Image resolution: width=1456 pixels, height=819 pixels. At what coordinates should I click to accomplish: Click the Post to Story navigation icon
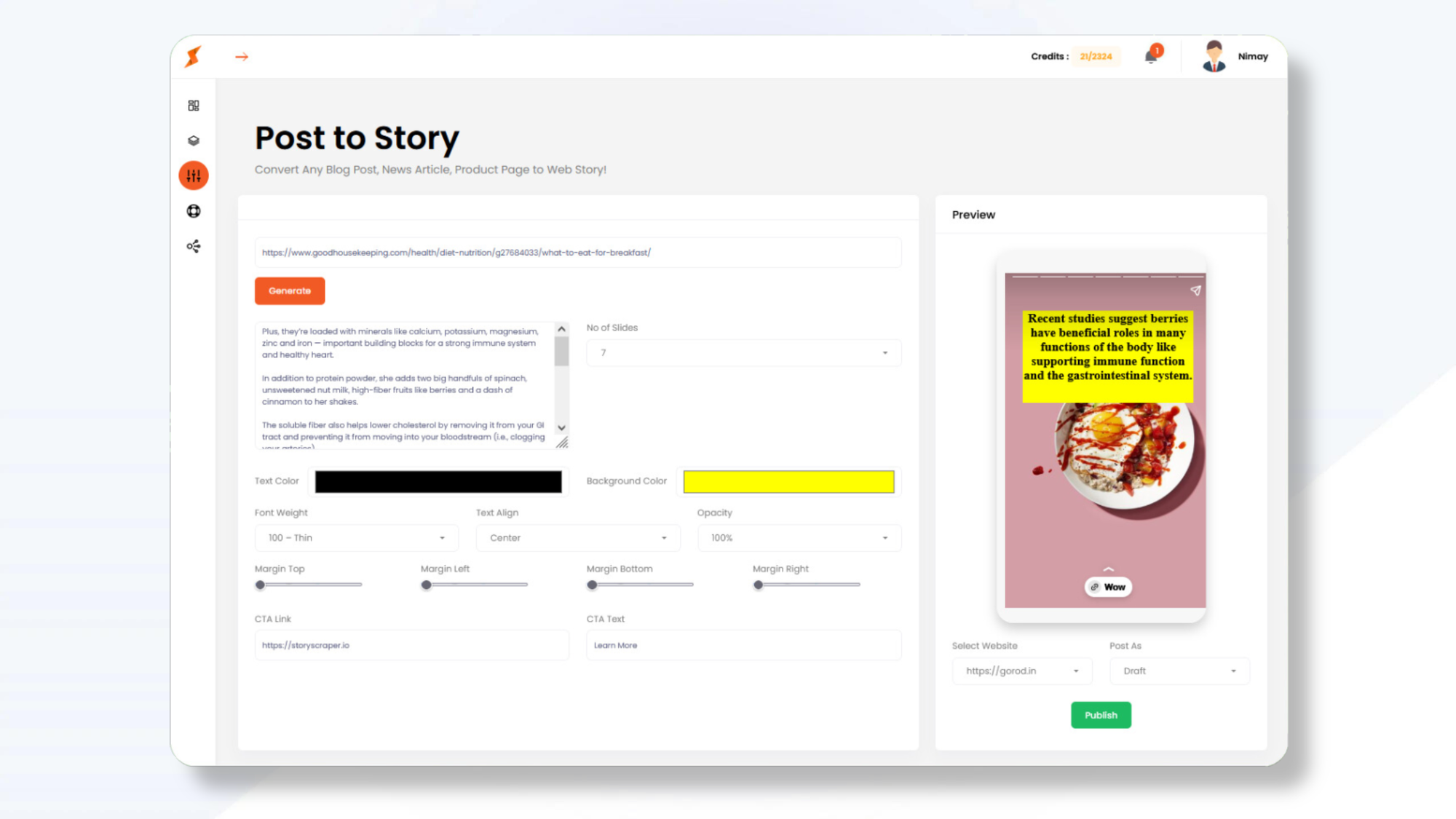tap(193, 175)
